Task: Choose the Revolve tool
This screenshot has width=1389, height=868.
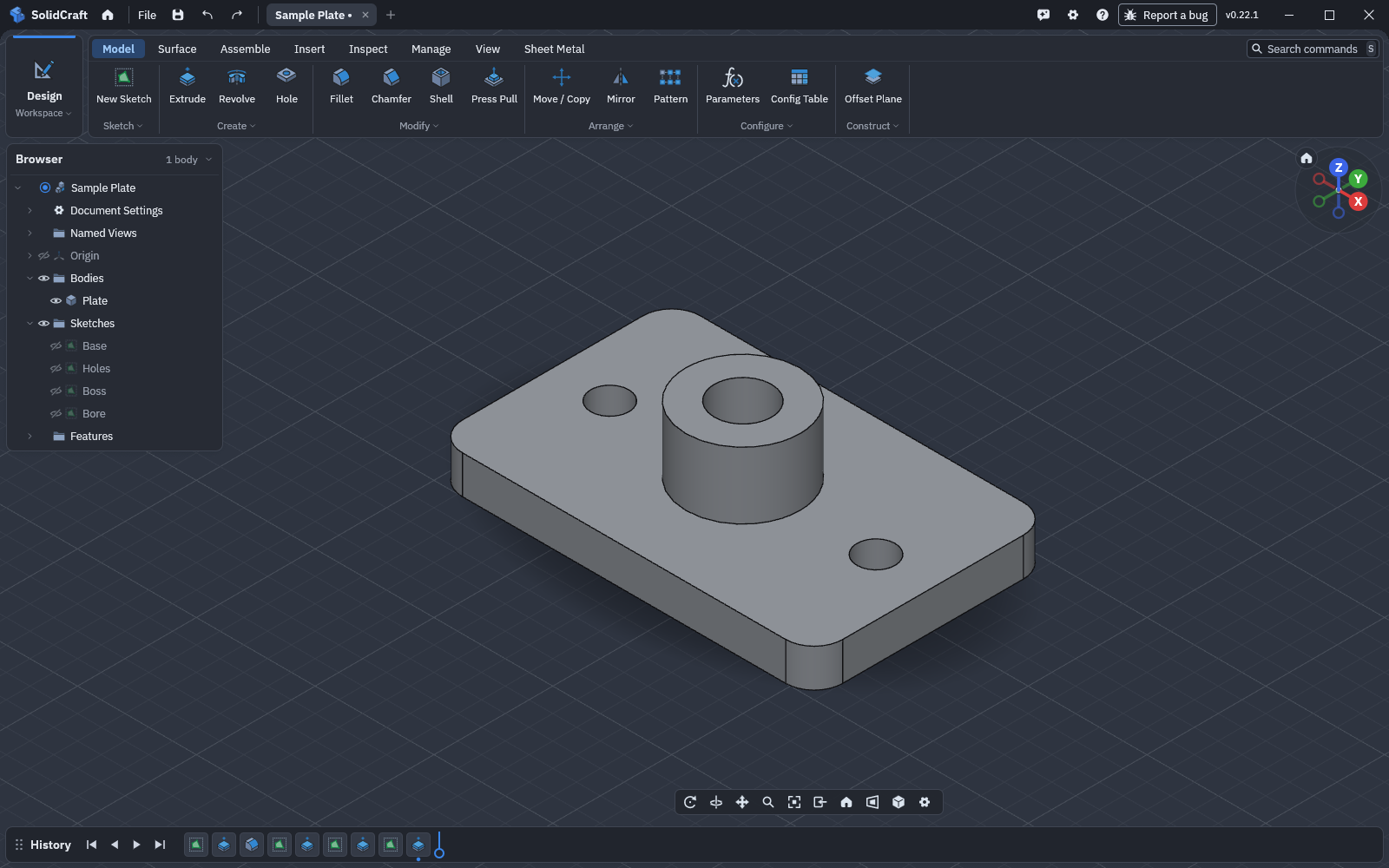Action: click(x=237, y=87)
